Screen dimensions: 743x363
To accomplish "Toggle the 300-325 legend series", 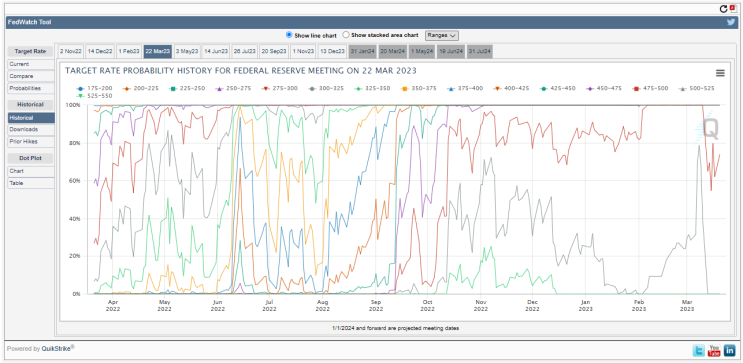I will (326, 88).
